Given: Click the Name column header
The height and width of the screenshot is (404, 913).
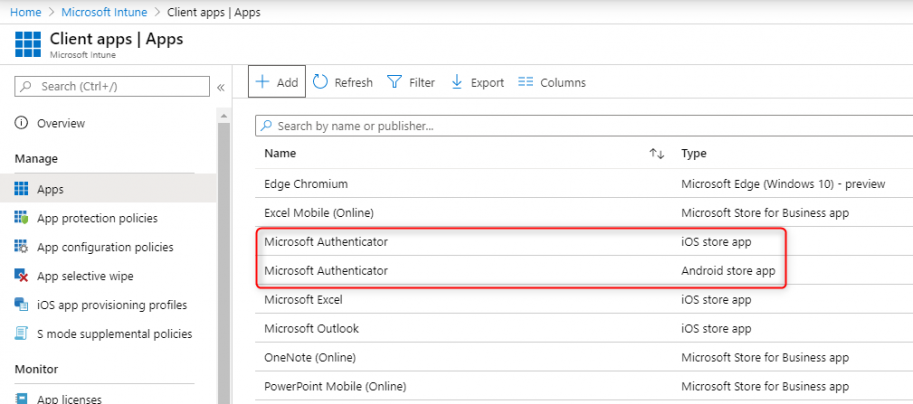Looking at the screenshot, I should 280,154.
